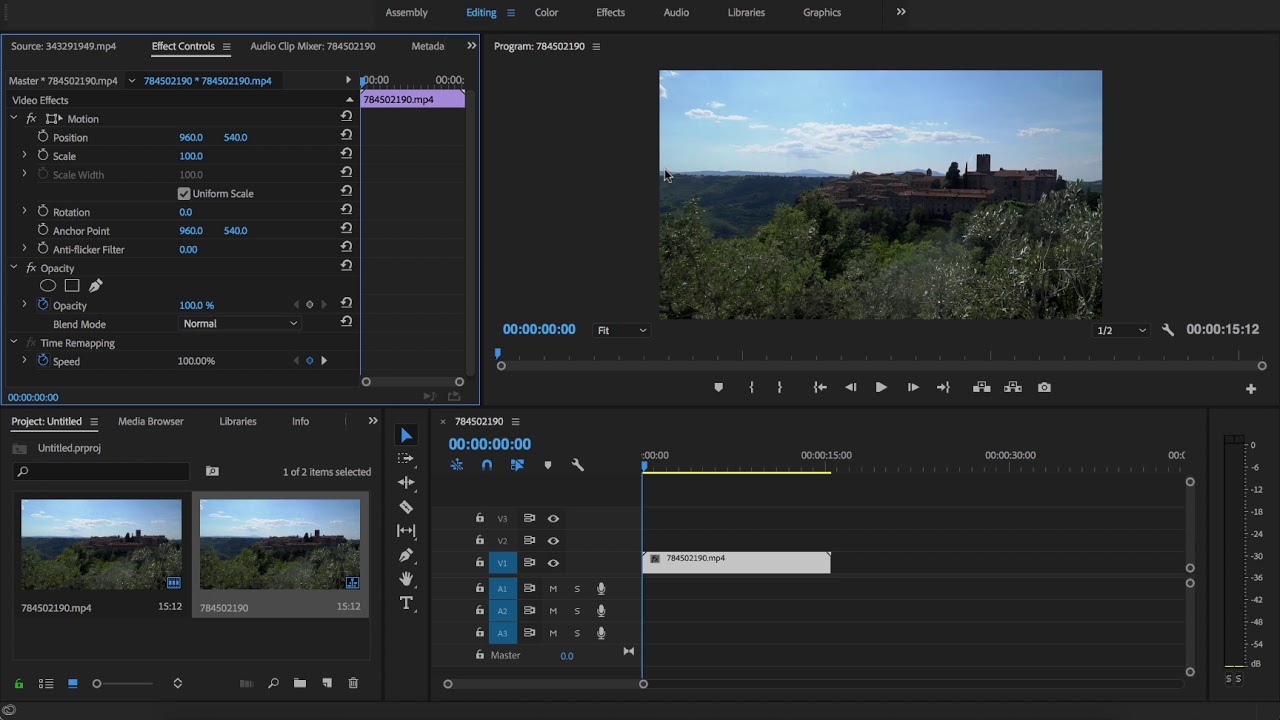The image size is (1280, 720).
Task: Select the Razor tool
Action: tap(406, 507)
